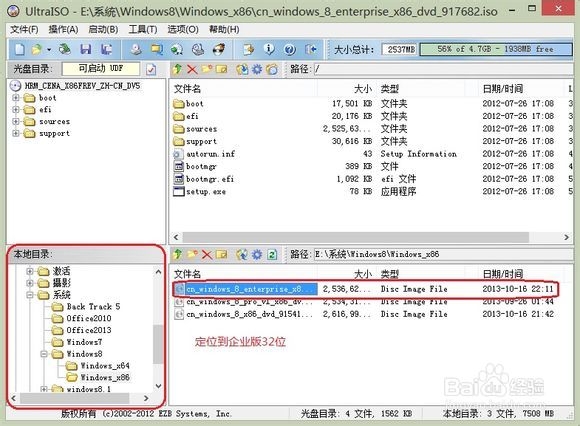The height and width of the screenshot is (426, 580).
Task: Open the 帮助(H) menu
Action: pyautogui.click(x=224, y=29)
